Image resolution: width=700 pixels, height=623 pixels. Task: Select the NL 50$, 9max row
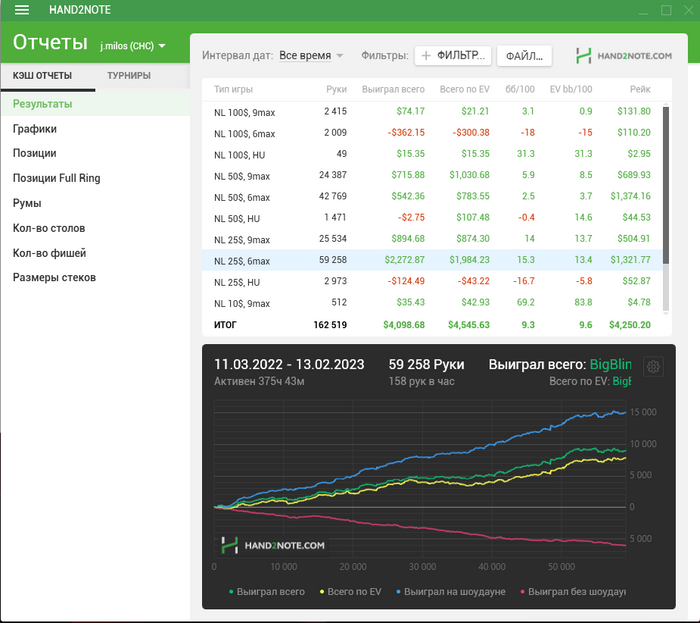point(432,175)
